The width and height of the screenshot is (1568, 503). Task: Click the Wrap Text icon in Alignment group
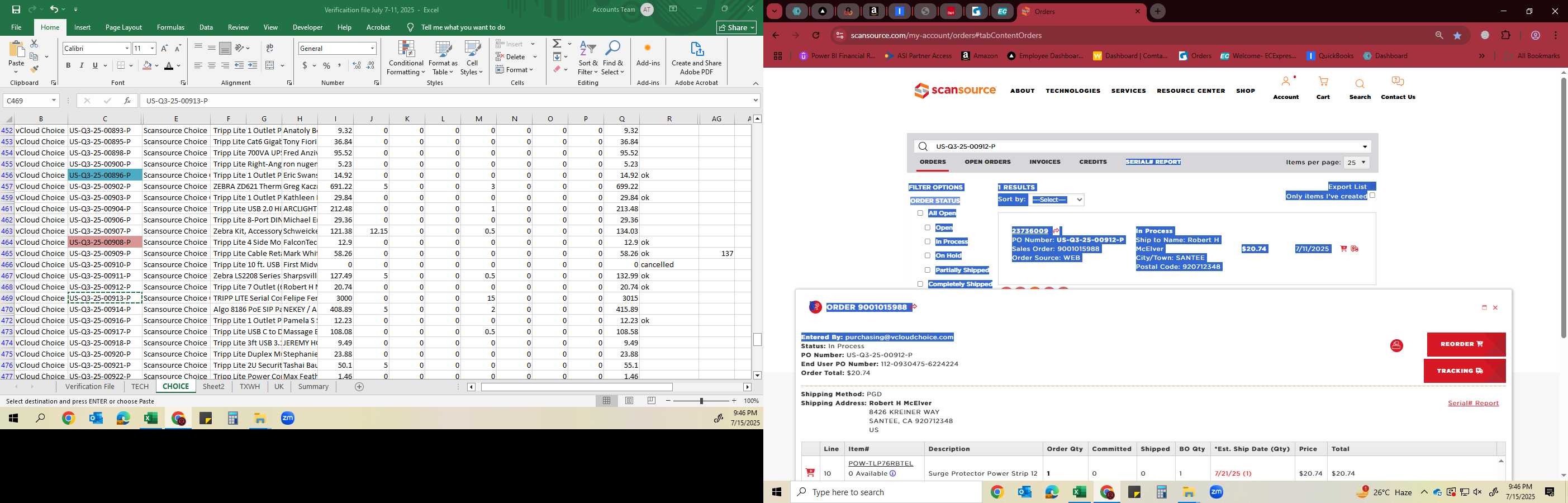[x=270, y=48]
